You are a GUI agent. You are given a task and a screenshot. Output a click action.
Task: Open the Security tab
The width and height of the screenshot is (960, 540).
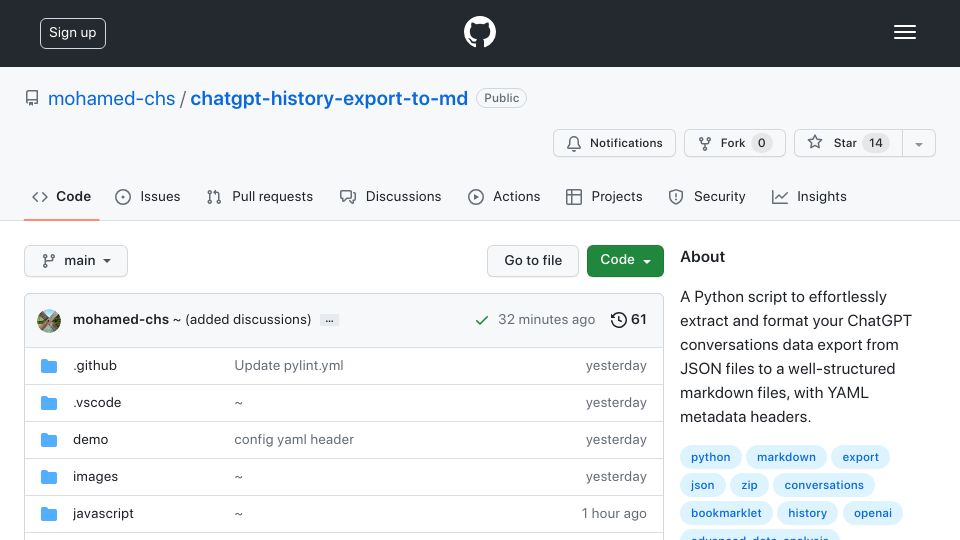tap(707, 197)
